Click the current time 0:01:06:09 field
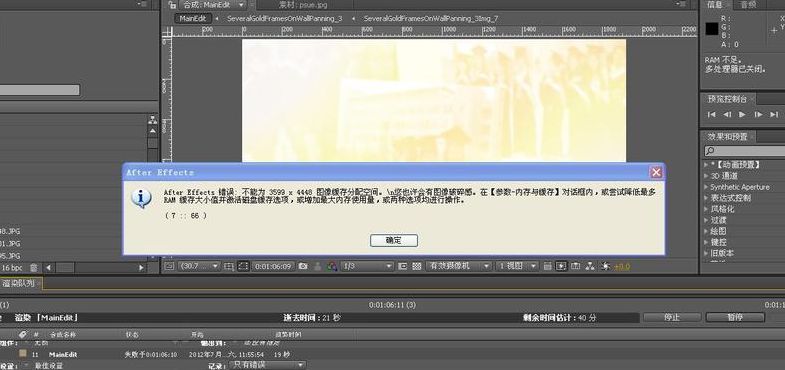The height and width of the screenshot is (370, 785). pos(273,266)
